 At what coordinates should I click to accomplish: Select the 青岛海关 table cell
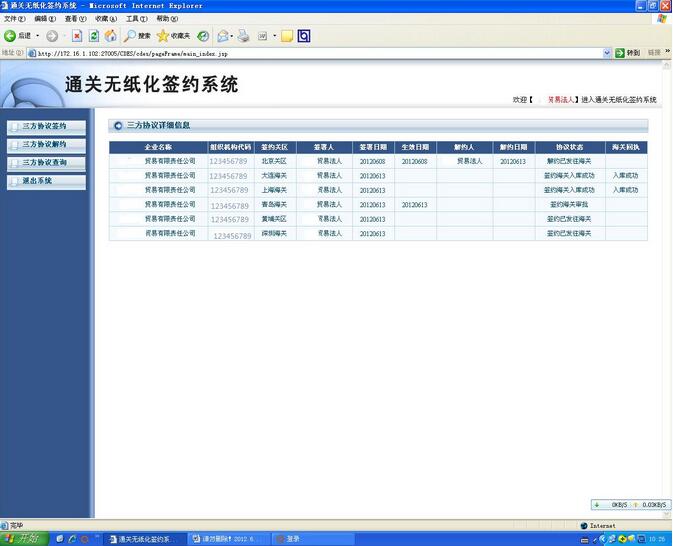pos(275,205)
